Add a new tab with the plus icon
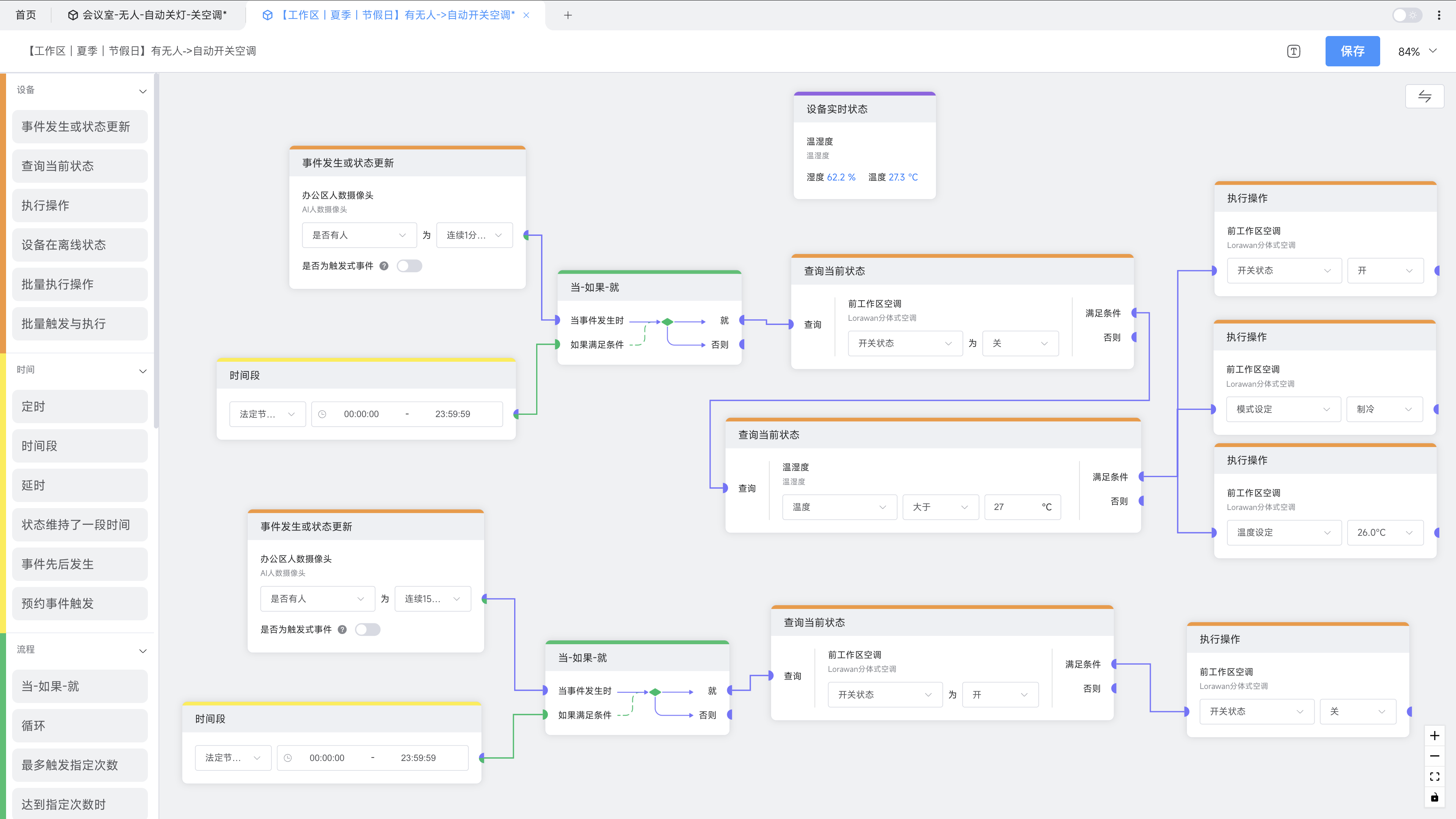Screen dimensions: 1456x819 pos(568,15)
